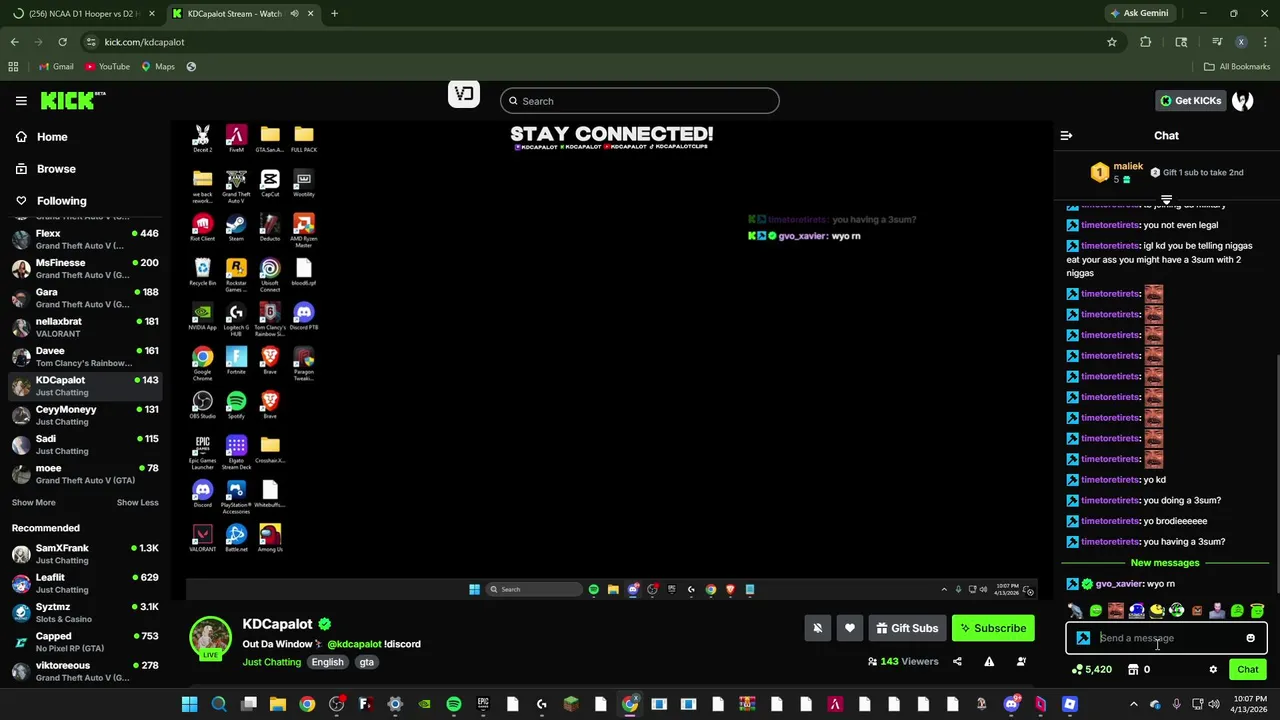Open maliek top gifter entry
The width and height of the screenshot is (1280, 720).
[x=1117, y=172]
